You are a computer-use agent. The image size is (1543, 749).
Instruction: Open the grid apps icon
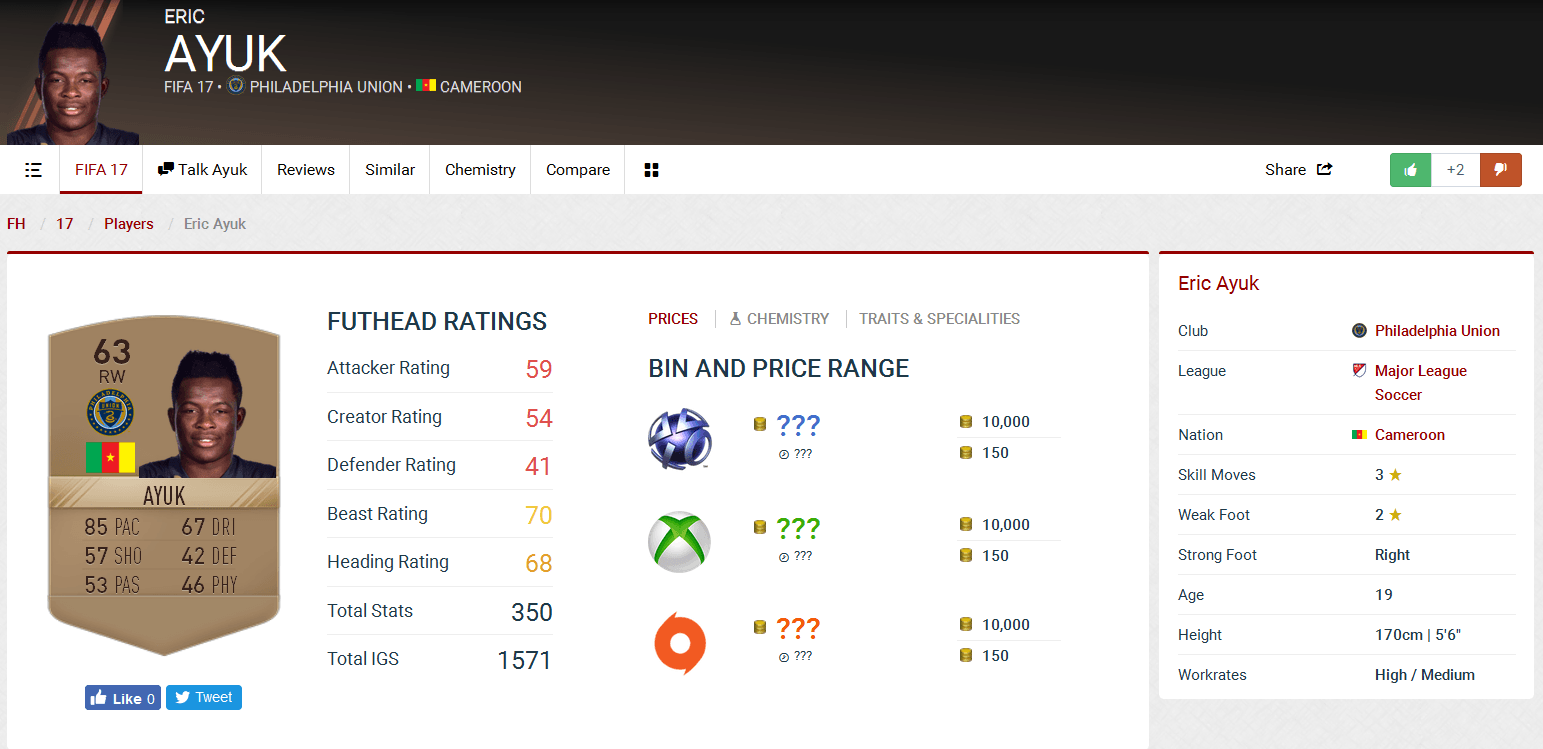[x=651, y=170]
